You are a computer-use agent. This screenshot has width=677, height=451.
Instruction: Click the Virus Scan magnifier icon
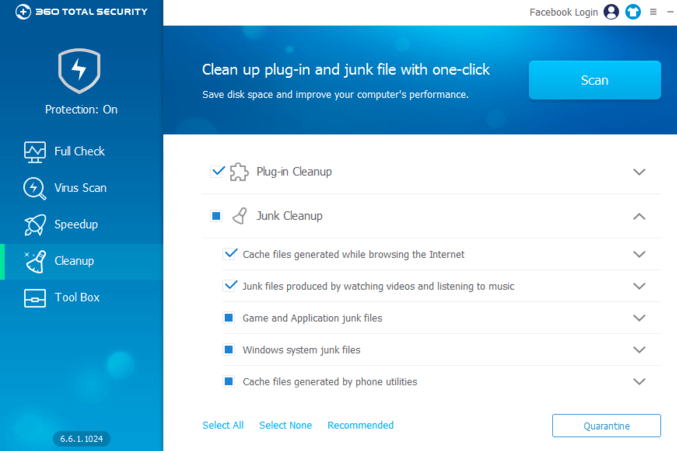point(35,188)
